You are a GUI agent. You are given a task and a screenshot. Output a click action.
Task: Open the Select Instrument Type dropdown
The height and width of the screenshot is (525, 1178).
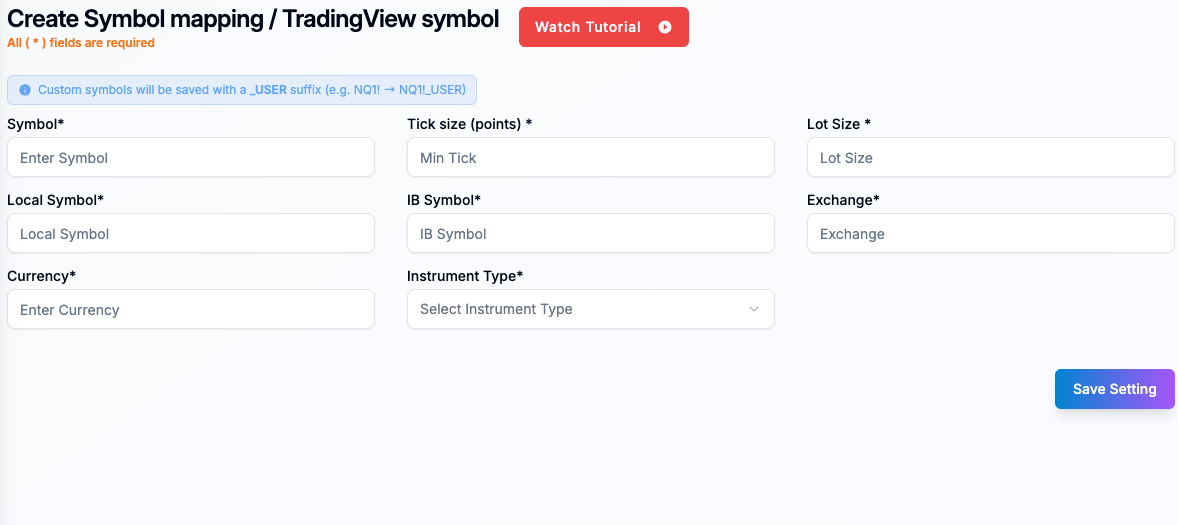tap(591, 309)
